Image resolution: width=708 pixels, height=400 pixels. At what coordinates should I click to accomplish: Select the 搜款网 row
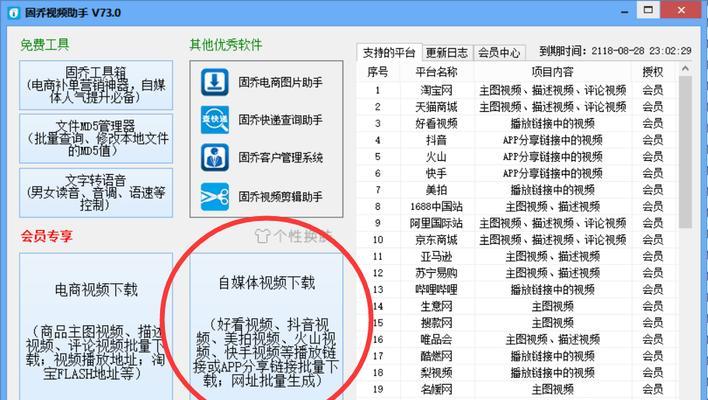[x=517, y=323]
